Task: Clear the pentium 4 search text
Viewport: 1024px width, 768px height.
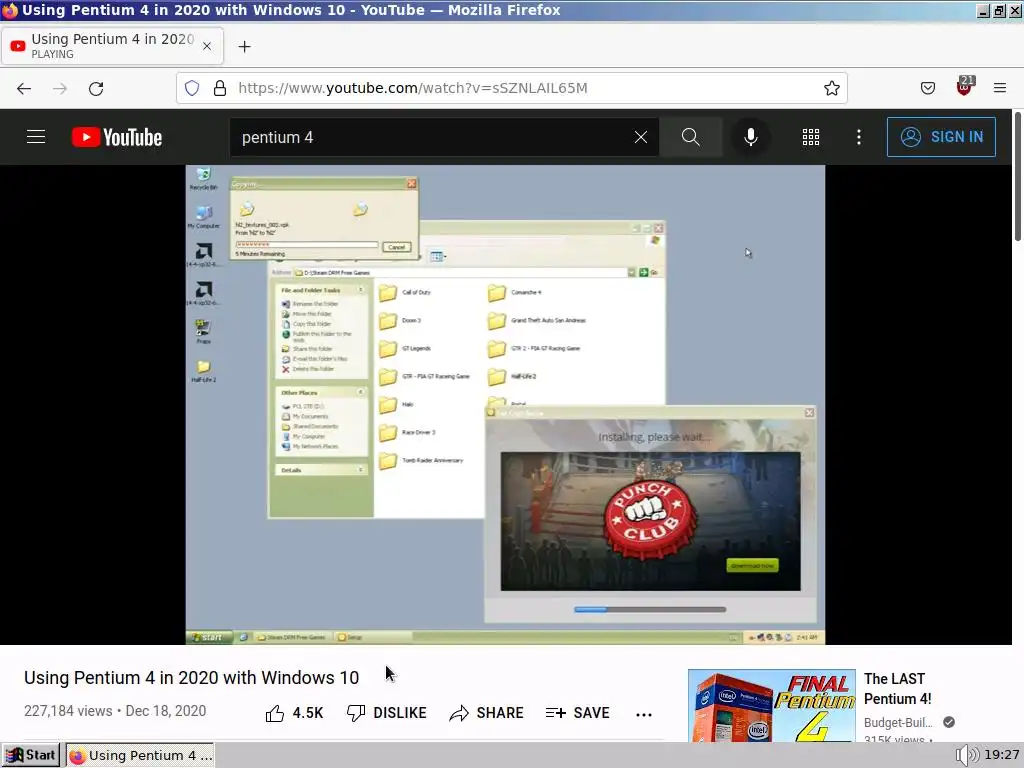Action: (641, 137)
